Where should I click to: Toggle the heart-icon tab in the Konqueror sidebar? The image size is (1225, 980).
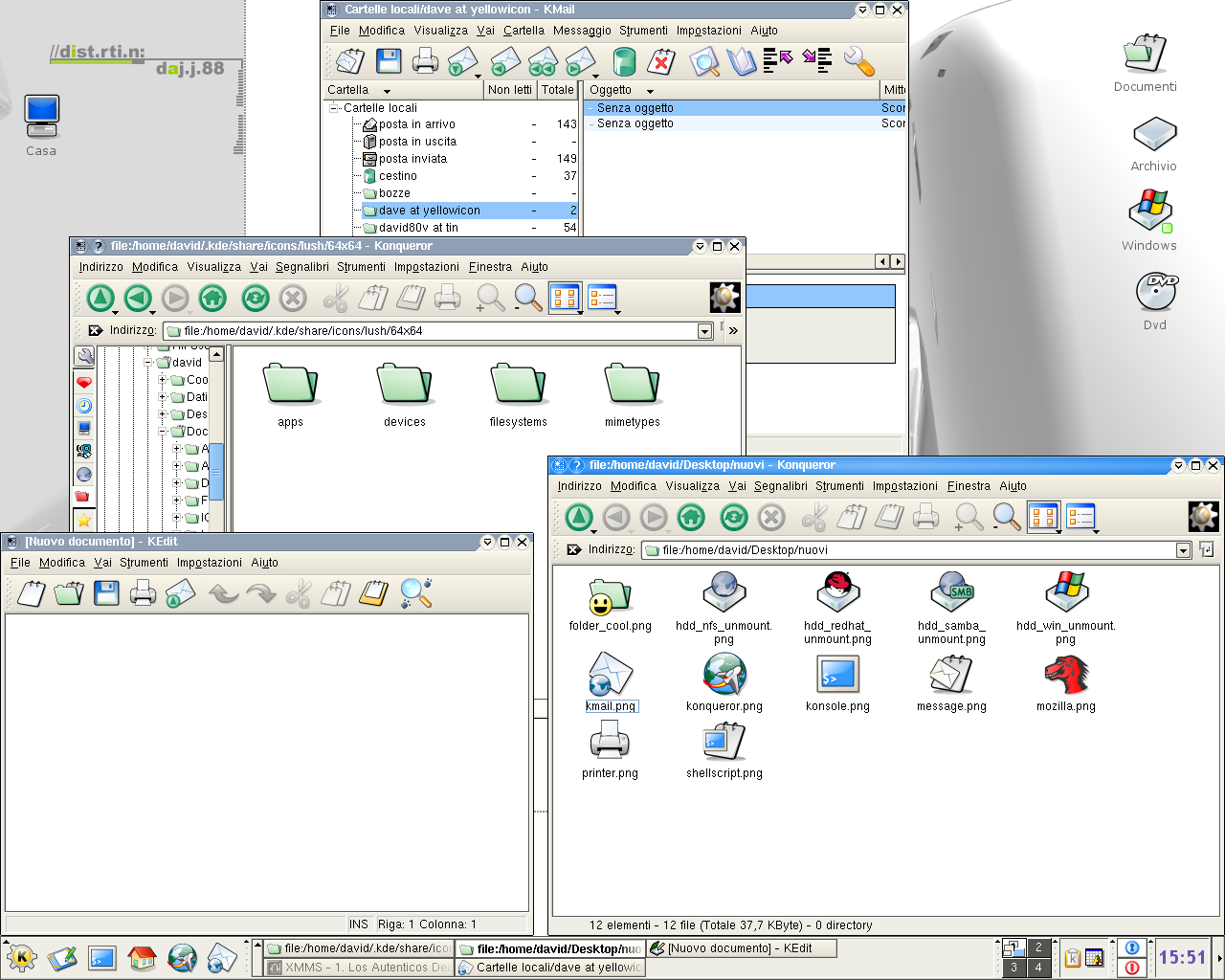84,382
